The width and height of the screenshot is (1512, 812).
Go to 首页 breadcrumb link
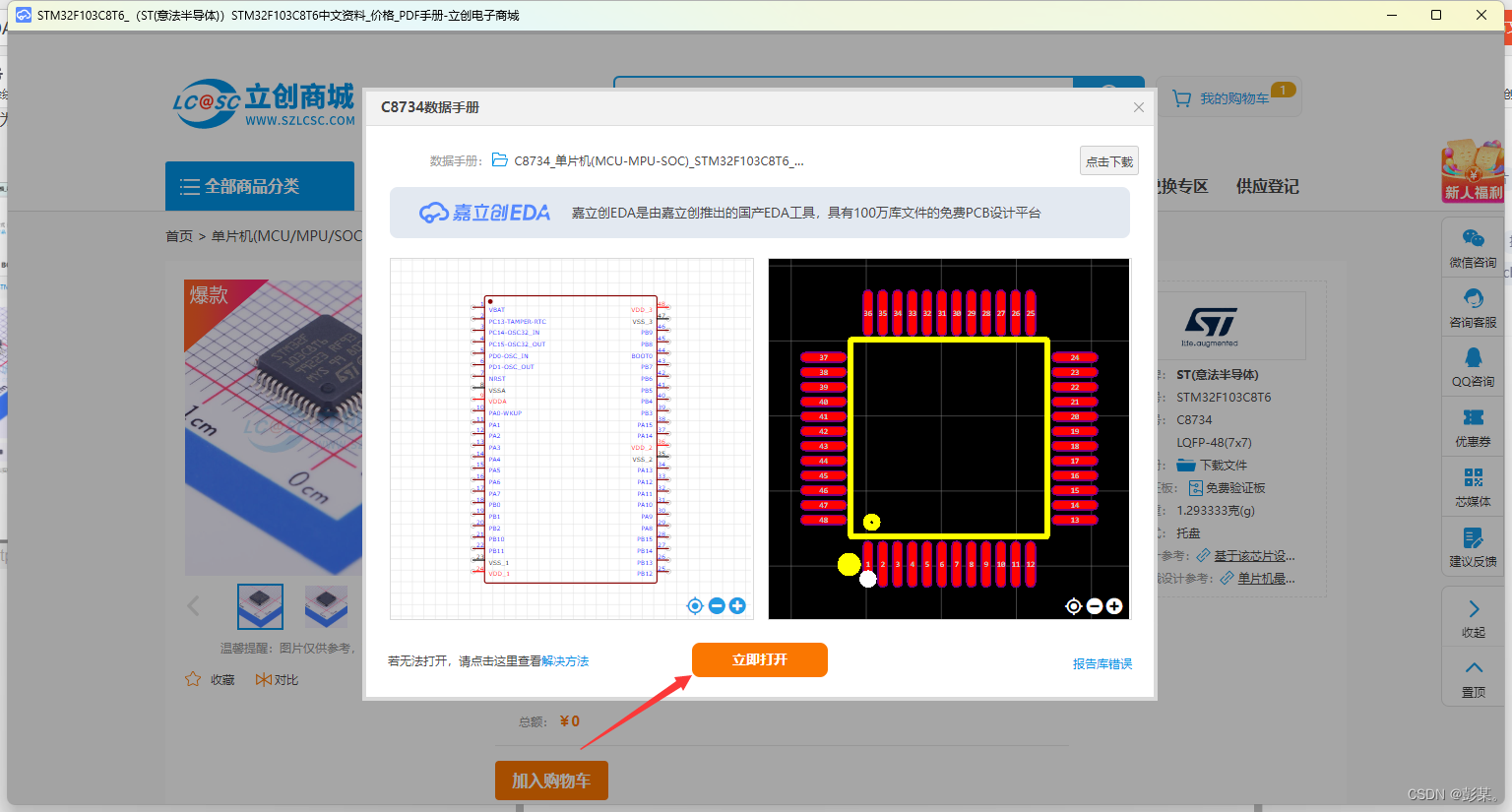179,236
